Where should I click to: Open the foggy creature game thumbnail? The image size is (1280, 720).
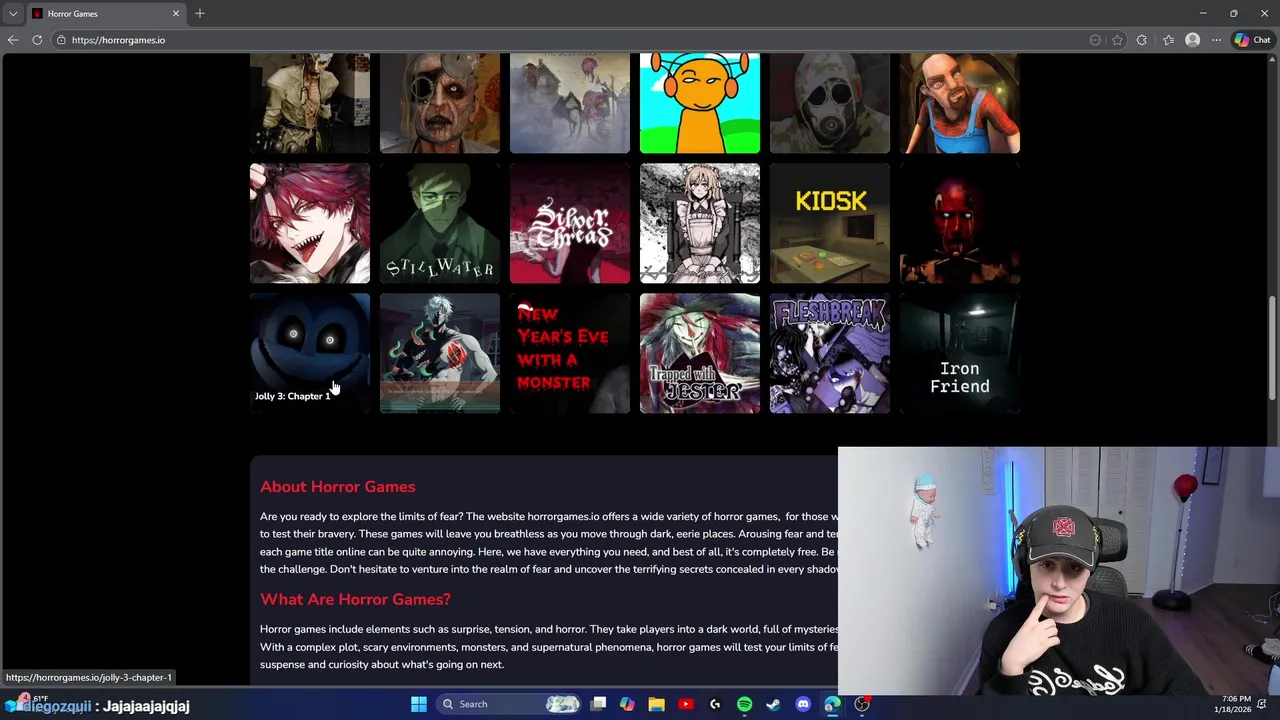(570, 103)
